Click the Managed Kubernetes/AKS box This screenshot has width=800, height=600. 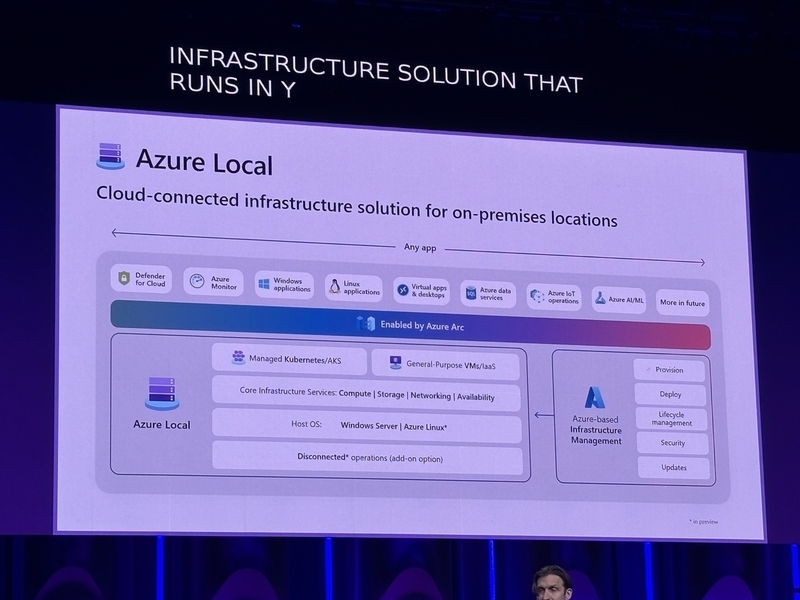289,359
